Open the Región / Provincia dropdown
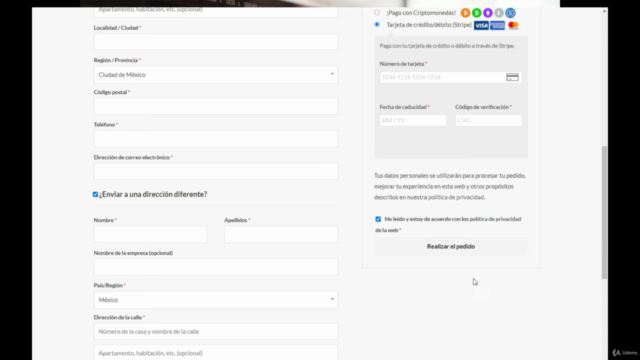Image resolution: width=640 pixels, height=360 pixels. click(216, 75)
